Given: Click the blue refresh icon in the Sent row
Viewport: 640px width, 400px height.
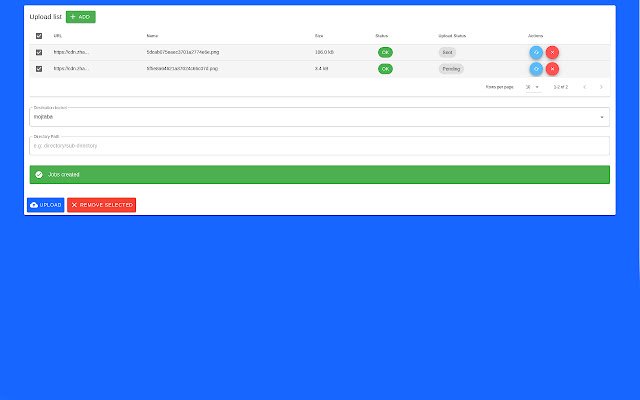Looking at the screenshot, I should [536, 52].
